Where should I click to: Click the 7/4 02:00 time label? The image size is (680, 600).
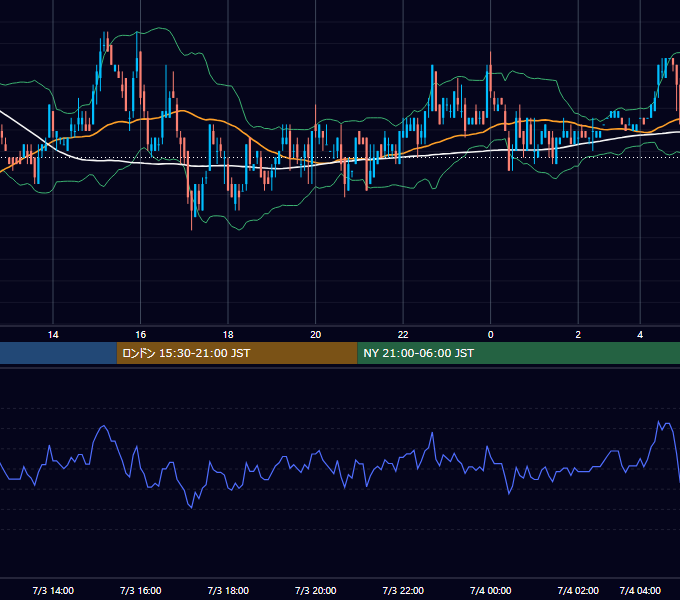coord(578,590)
